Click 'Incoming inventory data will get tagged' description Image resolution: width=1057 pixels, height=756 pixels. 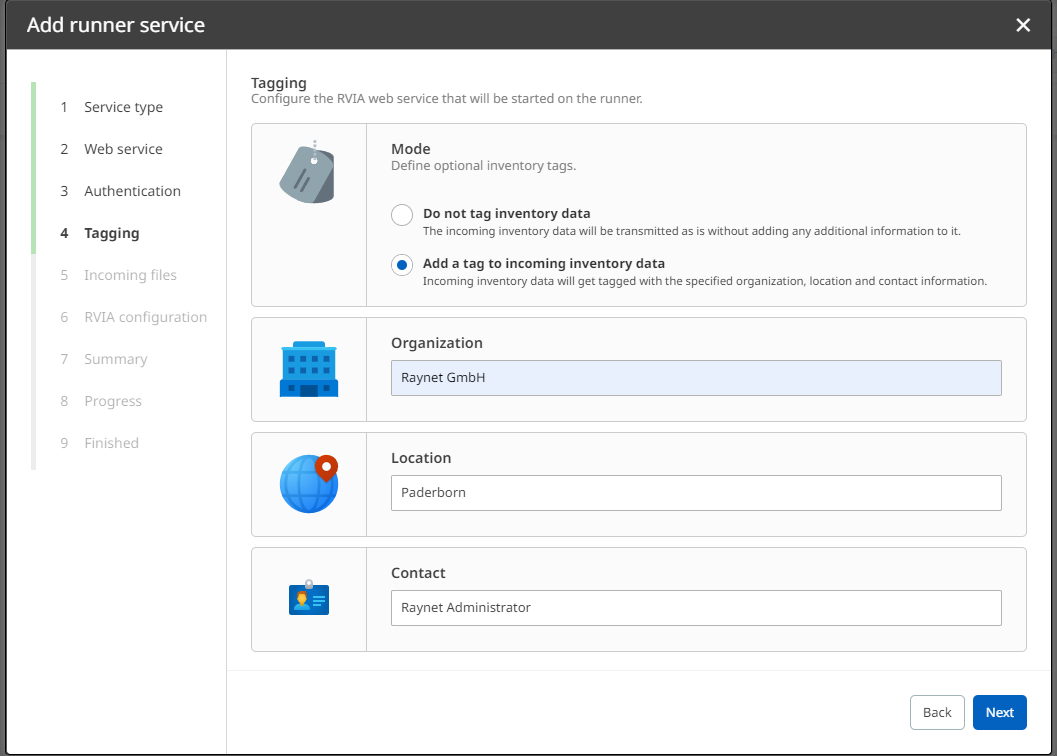[x=704, y=281]
